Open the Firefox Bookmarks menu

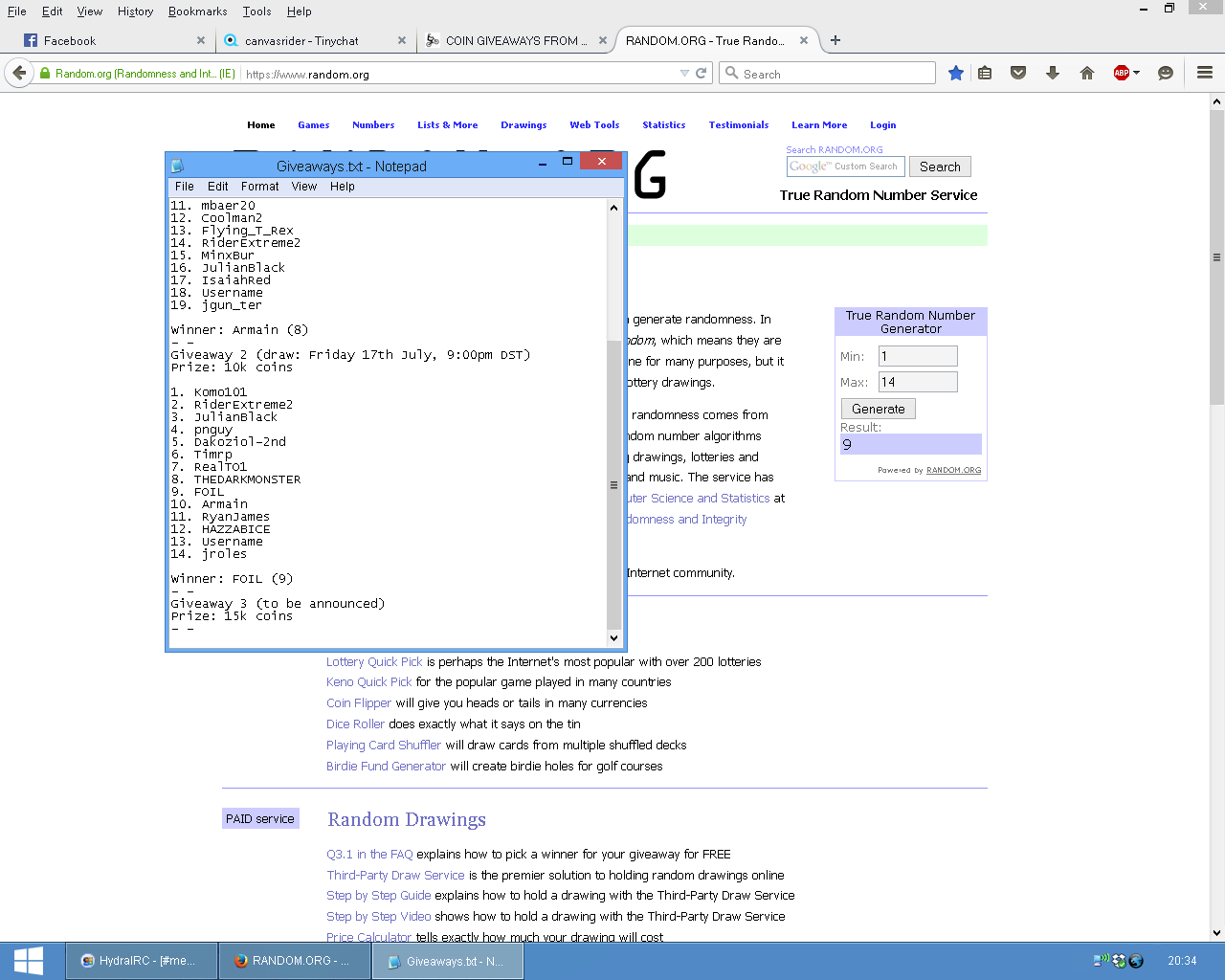tap(197, 11)
